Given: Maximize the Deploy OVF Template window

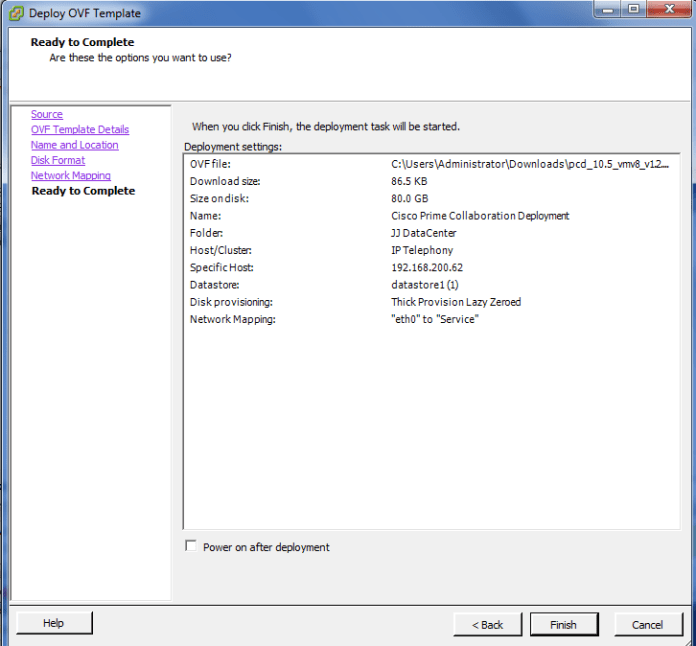Looking at the screenshot, I should pyautogui.click(x=633, y=10).
